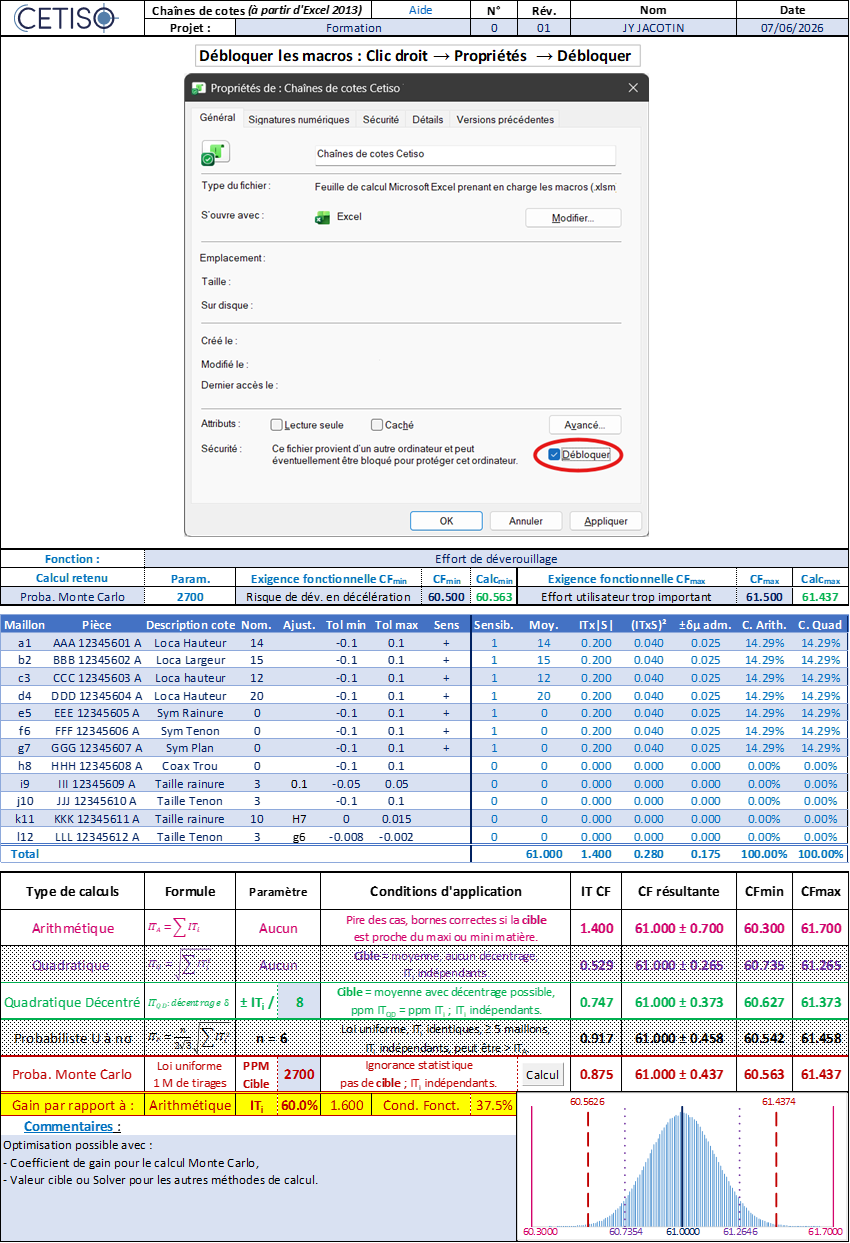Click the Cond. Fonct. value 37.5%
Image resolution: width=850 pixels, height=1243 pixels.
493,1105
